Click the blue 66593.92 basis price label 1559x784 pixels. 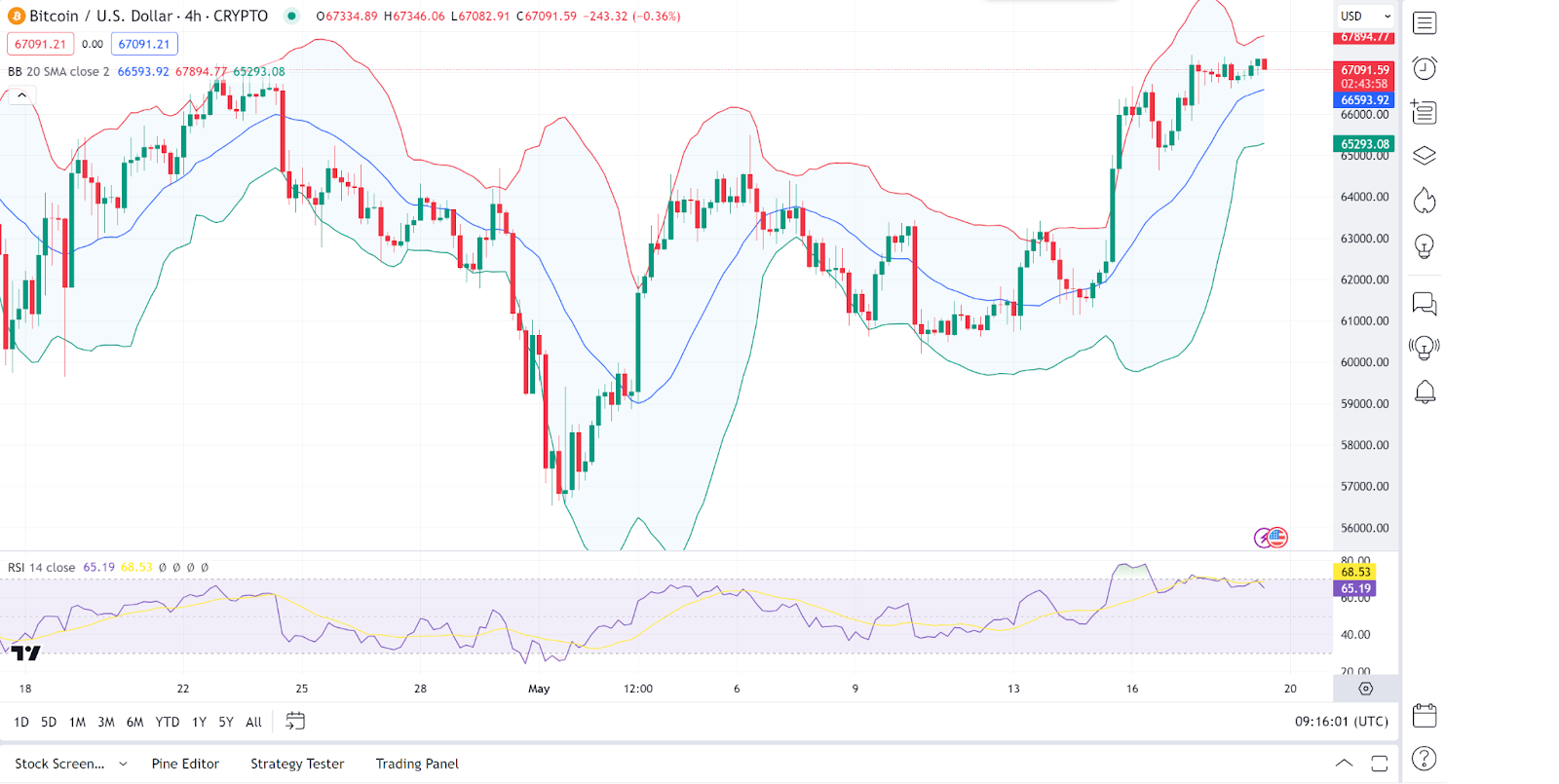(1365, 100)
